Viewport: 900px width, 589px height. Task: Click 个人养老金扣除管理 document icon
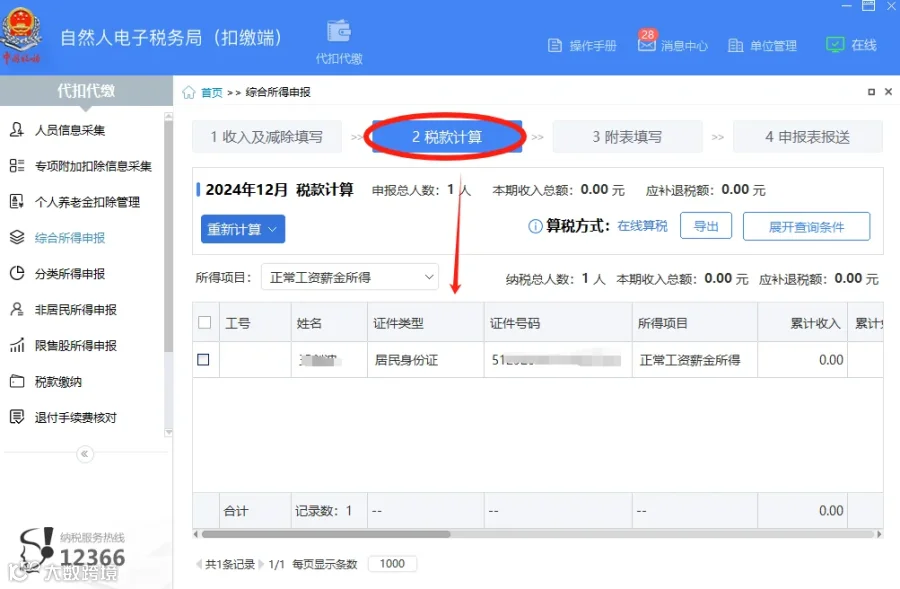[17, 202]
